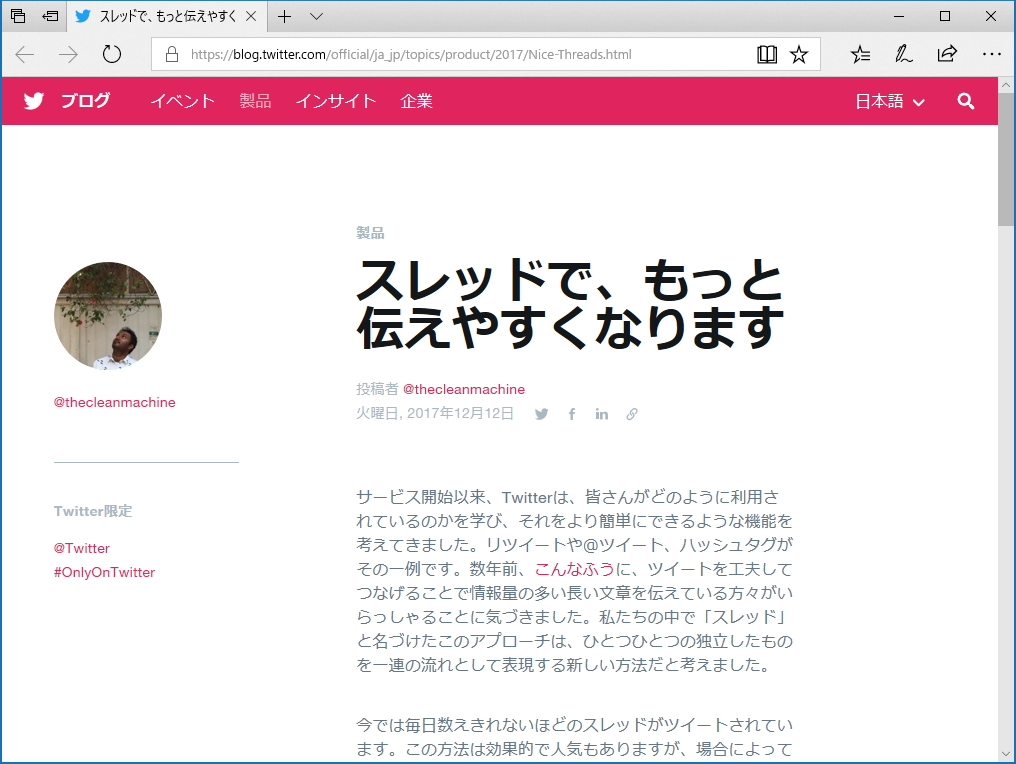Open the Settings and more (...) menu
Screen dimensions: 1016x764
click(991, 55)
